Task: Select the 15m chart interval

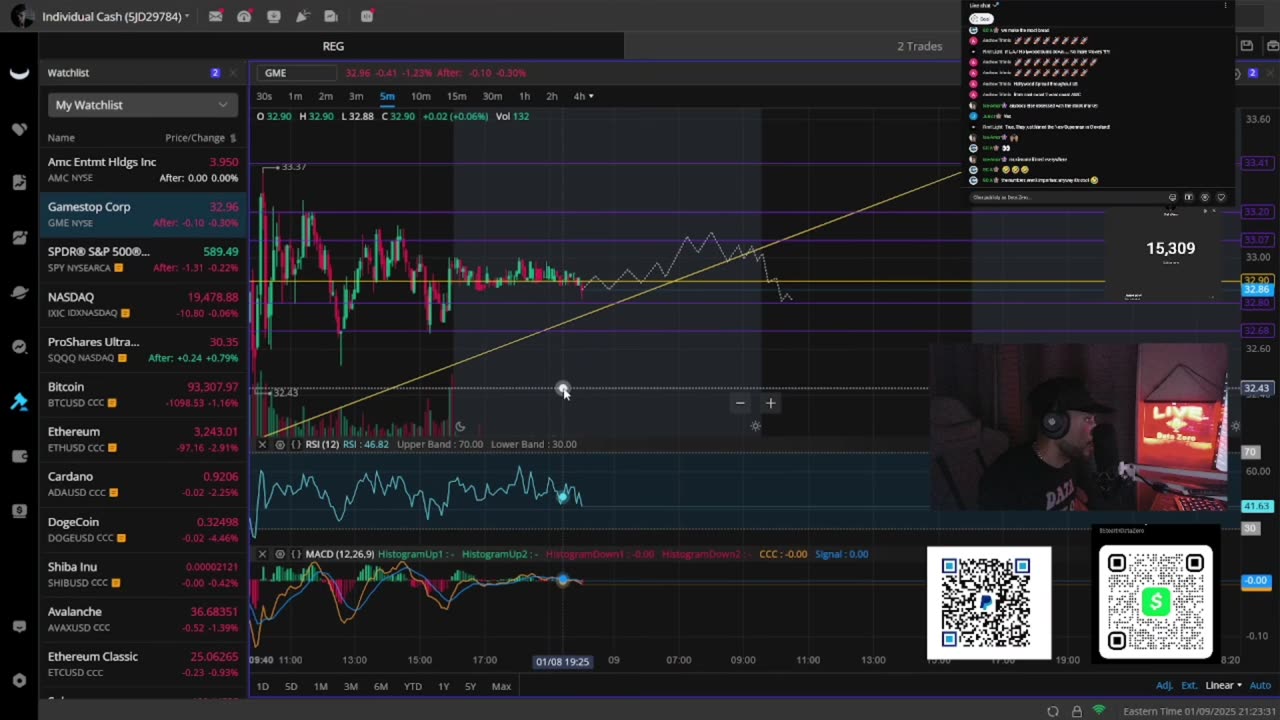Action: (456, 96)
